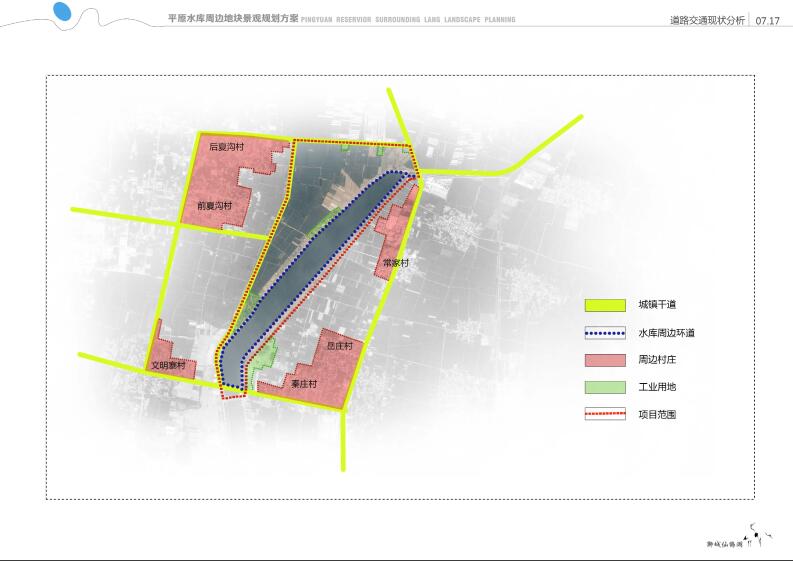Click the 秦庄村 village label
Viewport: 793px width, 561px height.
point(304,384)
